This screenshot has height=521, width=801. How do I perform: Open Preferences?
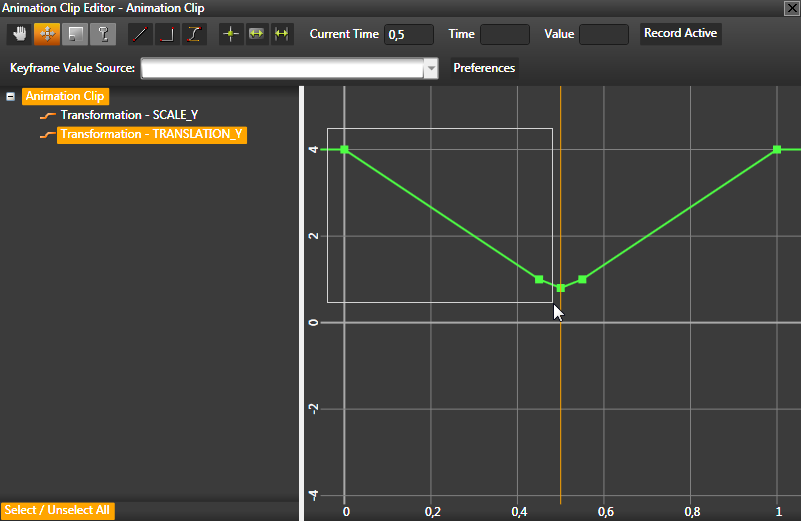(484, 69)
